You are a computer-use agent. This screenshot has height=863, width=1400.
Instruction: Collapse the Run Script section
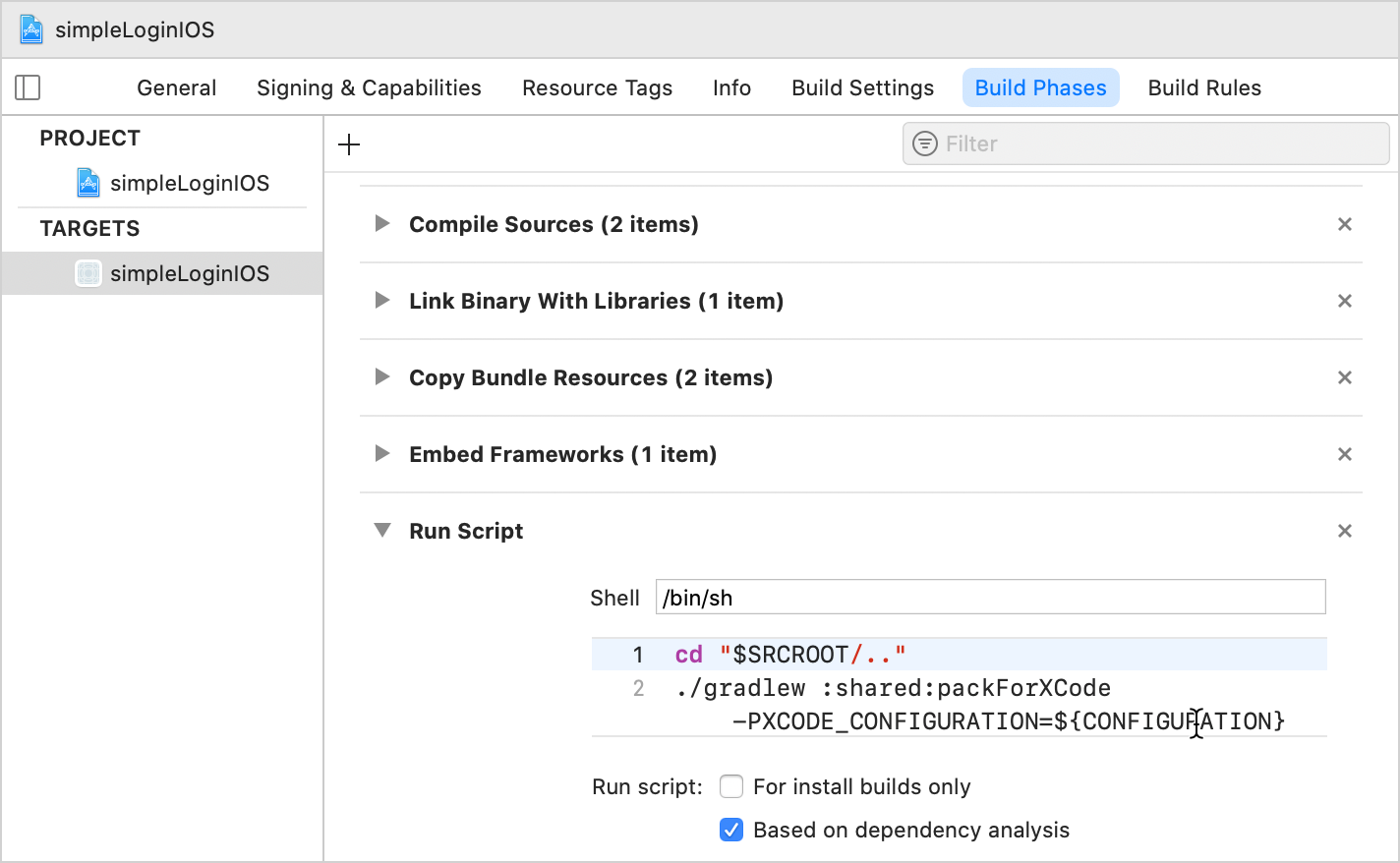382,531
